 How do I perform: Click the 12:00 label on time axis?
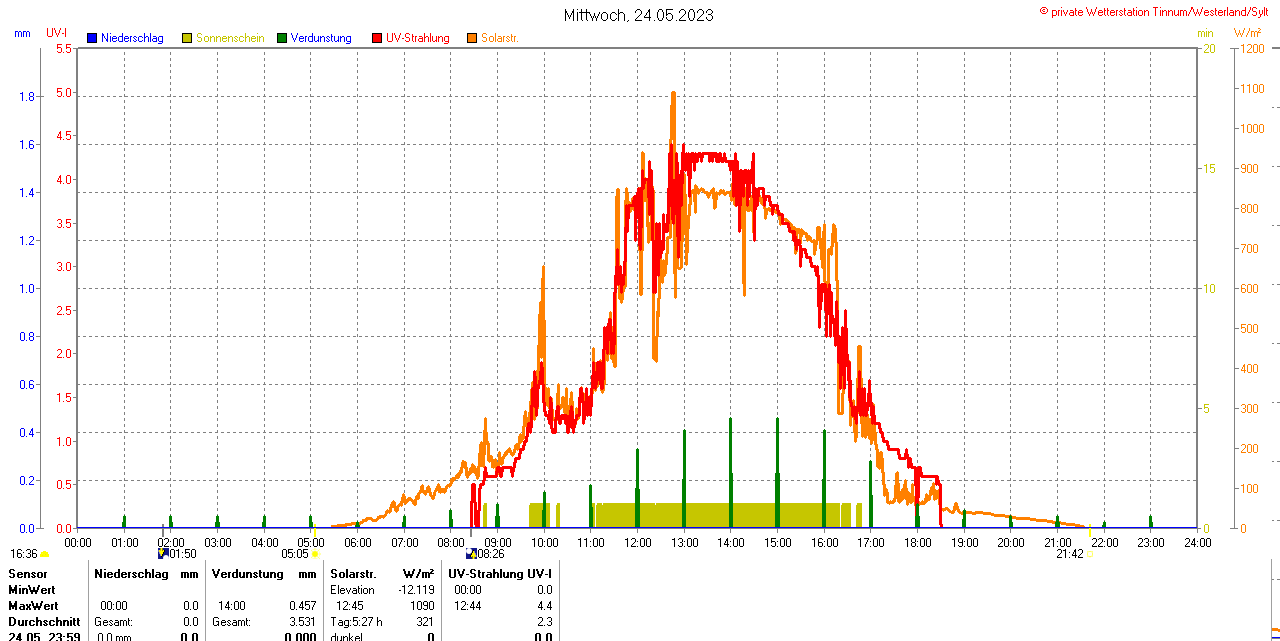(x=638, y=543)
